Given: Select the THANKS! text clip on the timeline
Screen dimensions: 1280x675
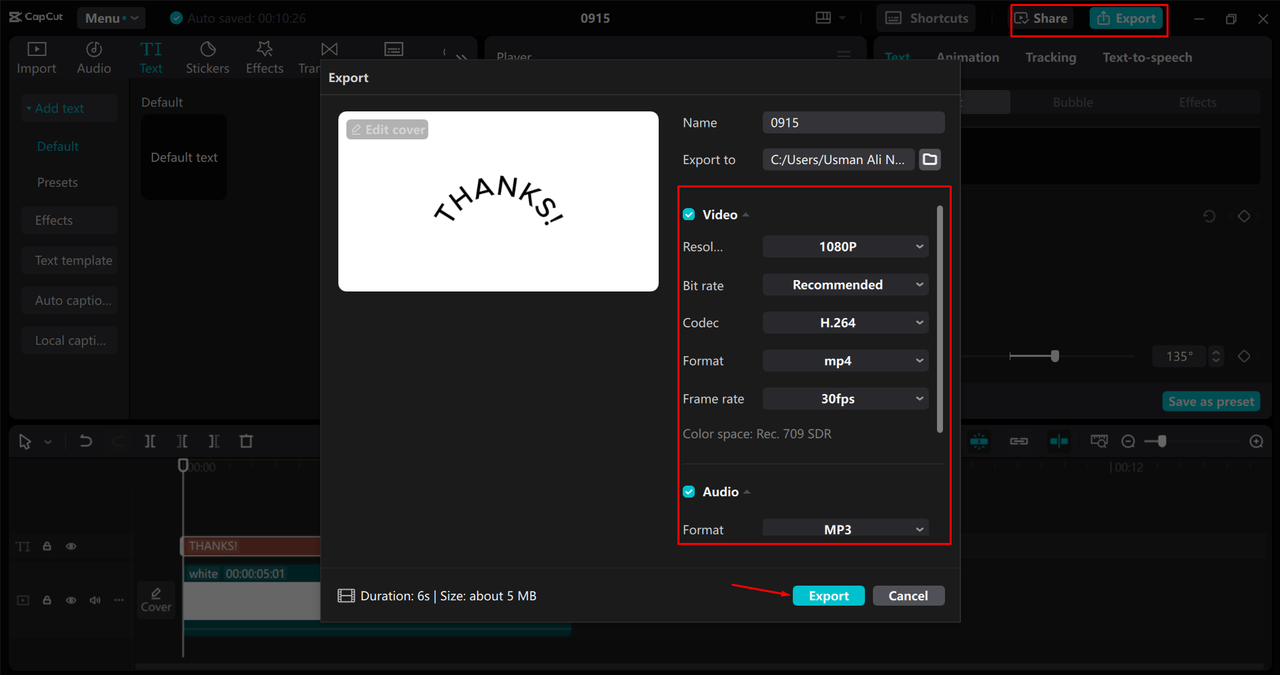Looking at the screenshot, I should [251, 546].
